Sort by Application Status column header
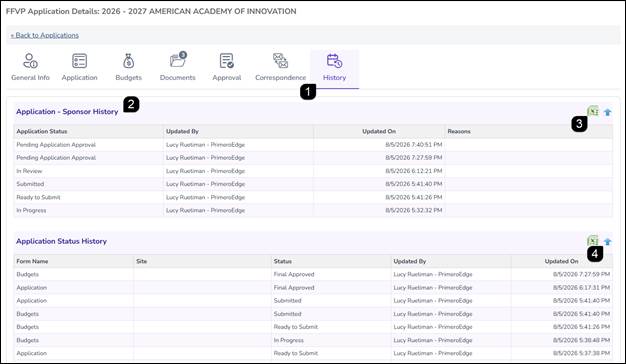The height and width of the screenshot is (364, 626). [42, 131]
